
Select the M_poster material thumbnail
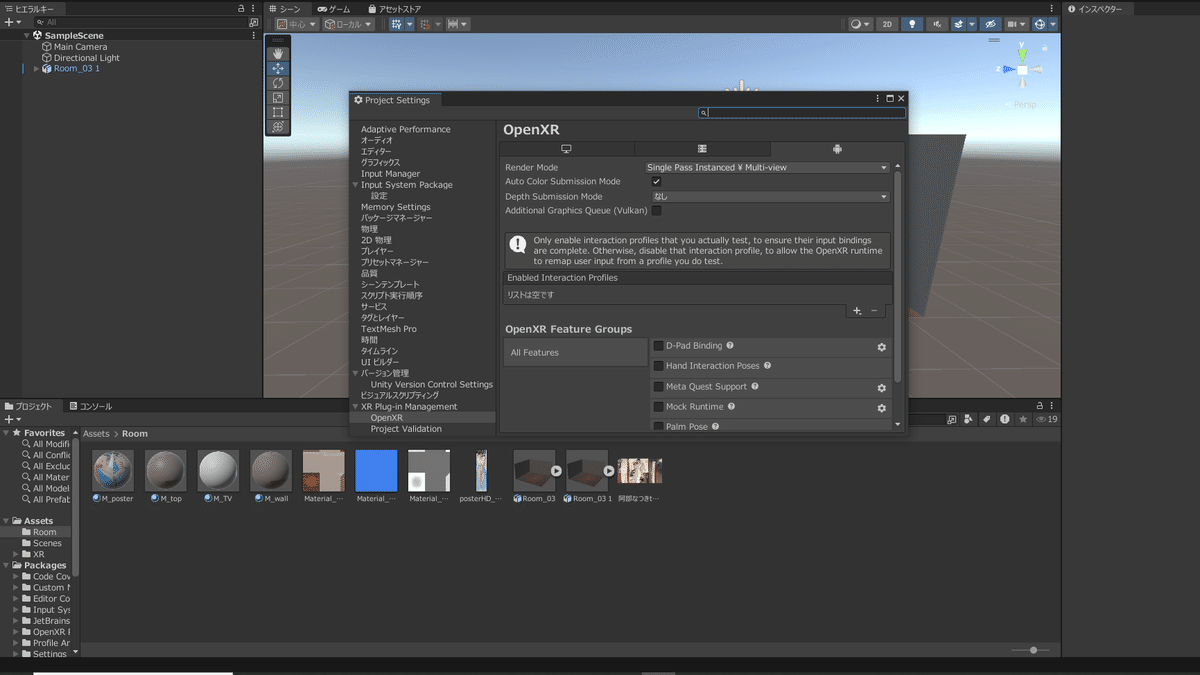pyautogui.click(x=113, y=470)
